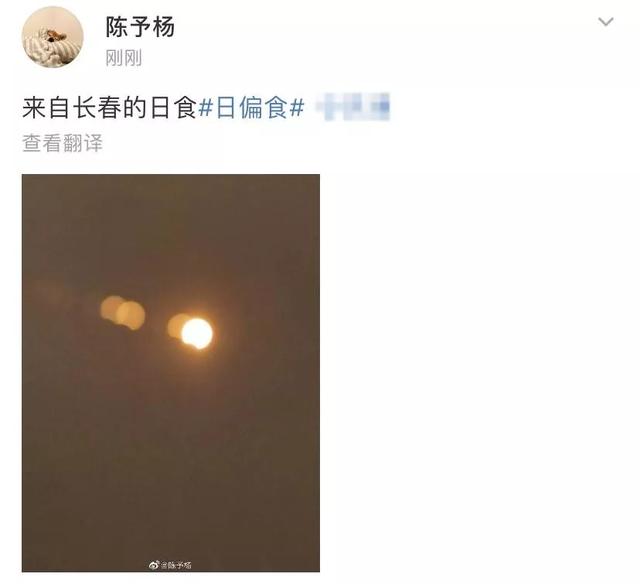Click the @陈予杨 watermark text in photo

click(176, 565)
